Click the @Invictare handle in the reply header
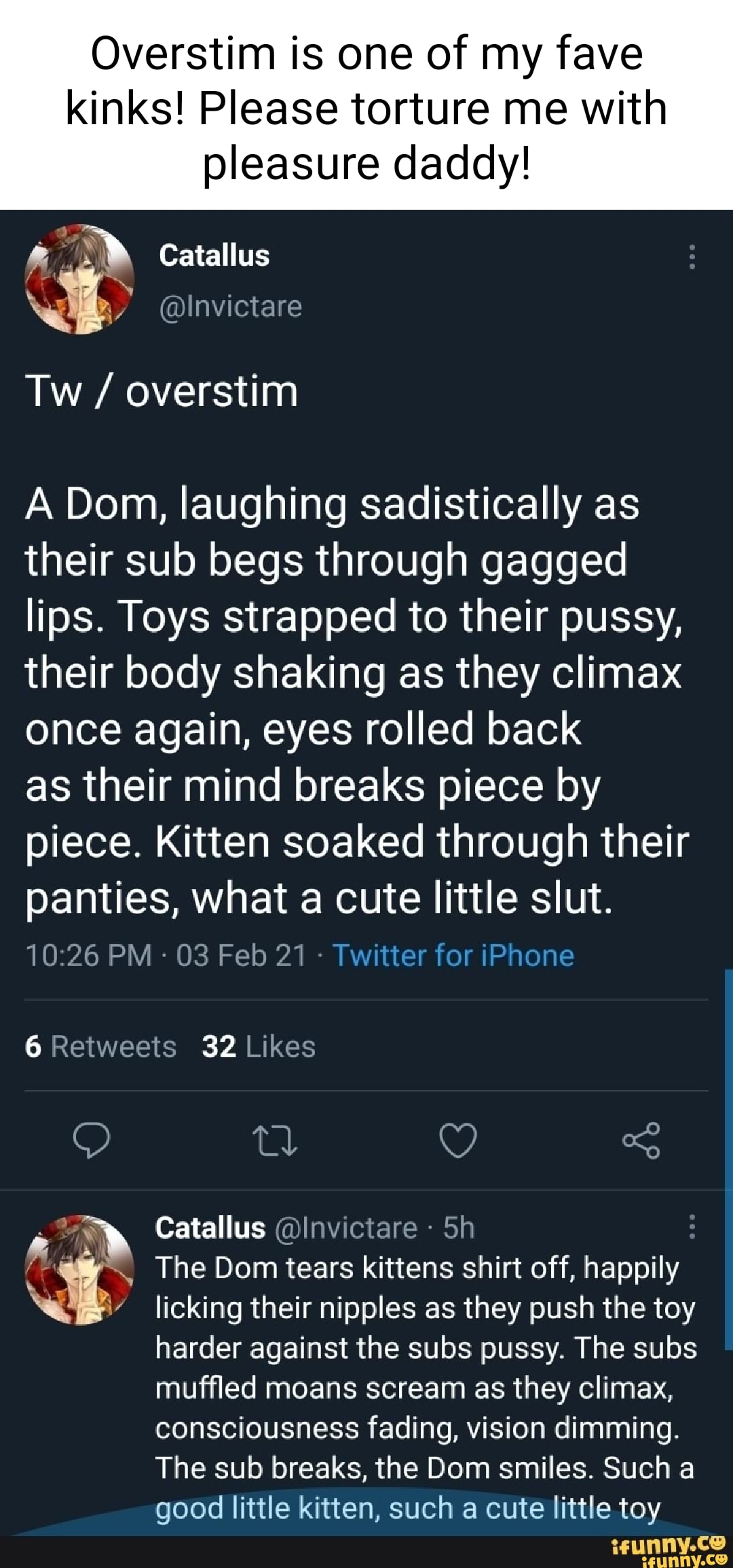The height and width of the screenshot is (1568, 733). point(346,1228)
